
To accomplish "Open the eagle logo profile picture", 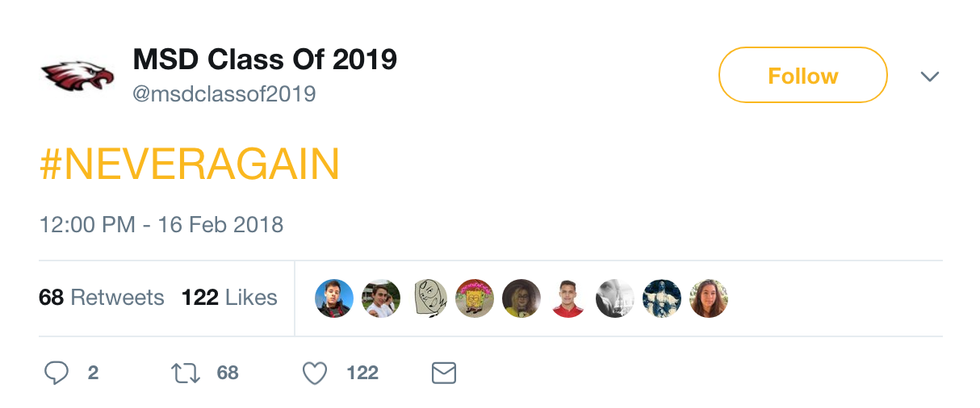I will pos(78,75).
